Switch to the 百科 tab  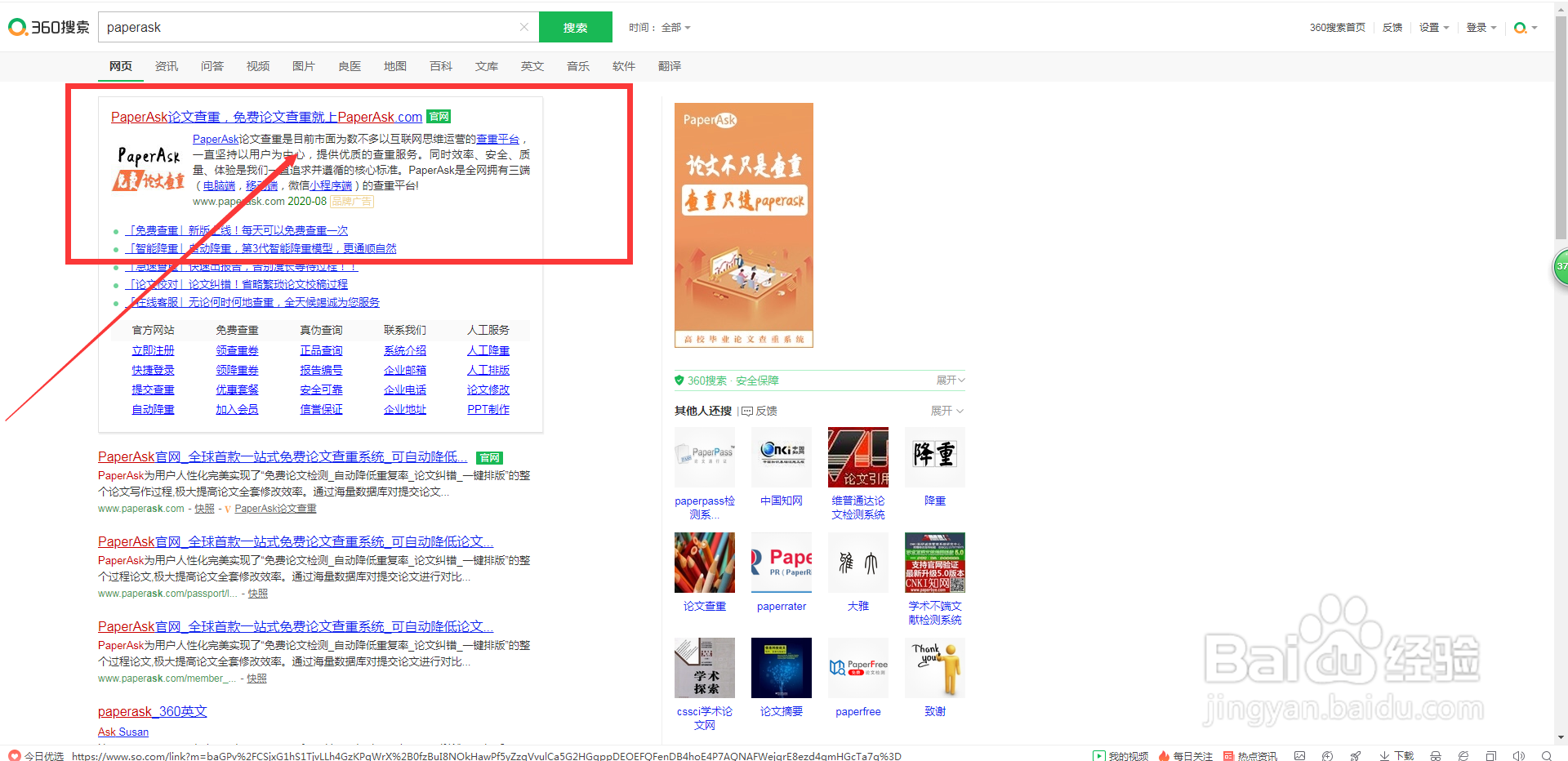(441, 66)
